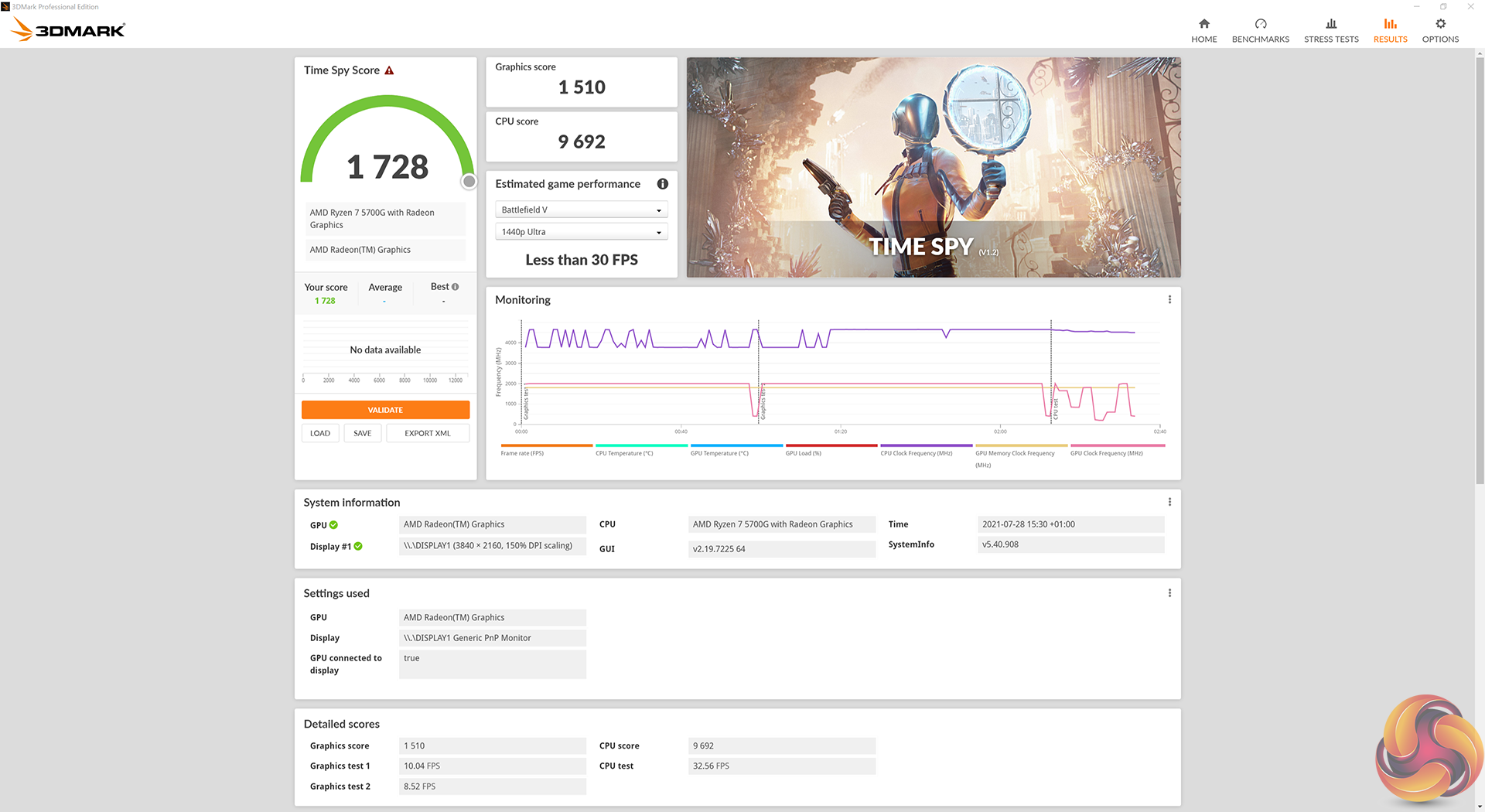
Task: Open System information three-dot menu
Action: [x=1169, y=503]
